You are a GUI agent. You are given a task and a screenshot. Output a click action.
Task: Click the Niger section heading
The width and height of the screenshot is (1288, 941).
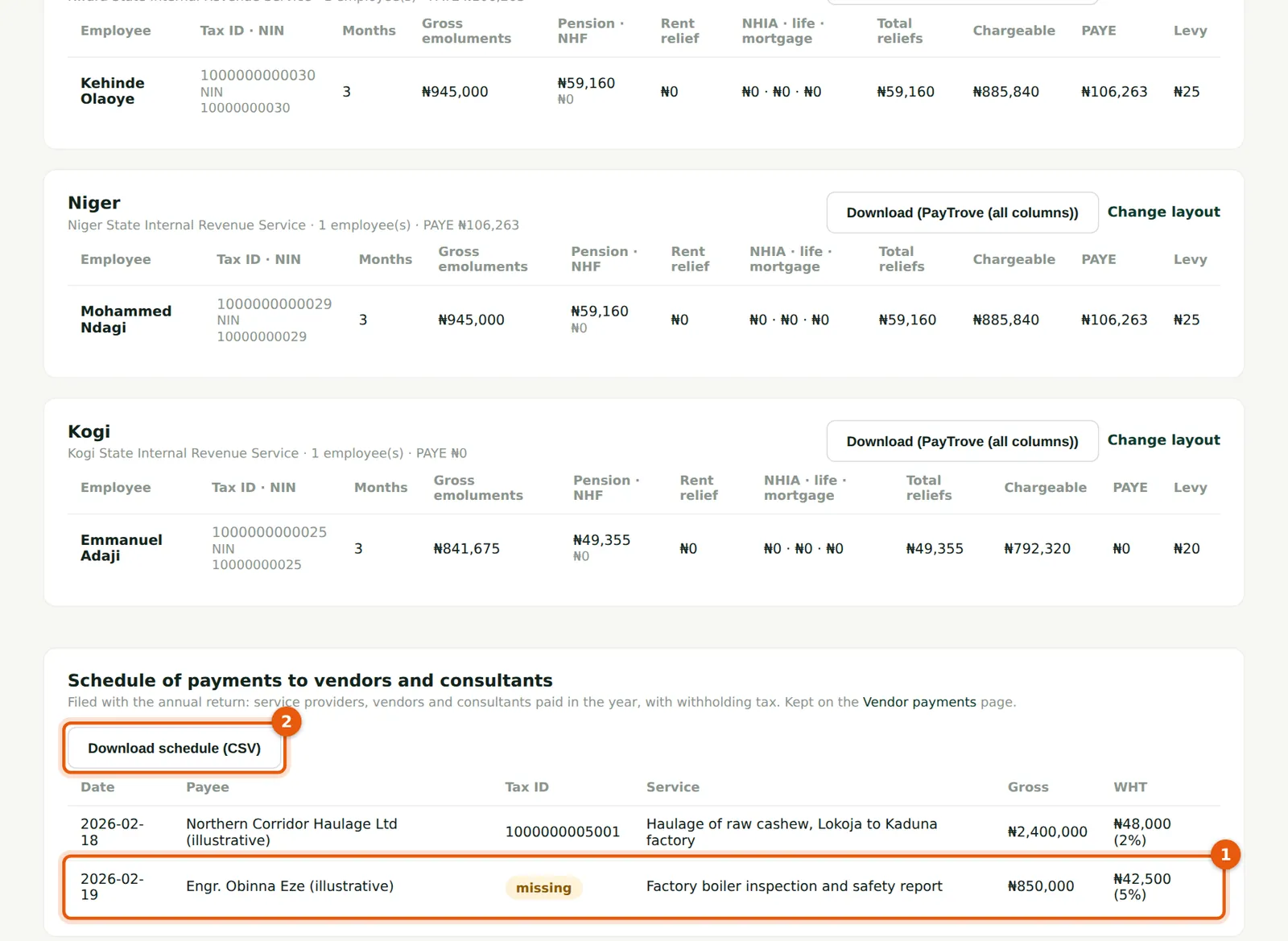click(x=94, y=203)
